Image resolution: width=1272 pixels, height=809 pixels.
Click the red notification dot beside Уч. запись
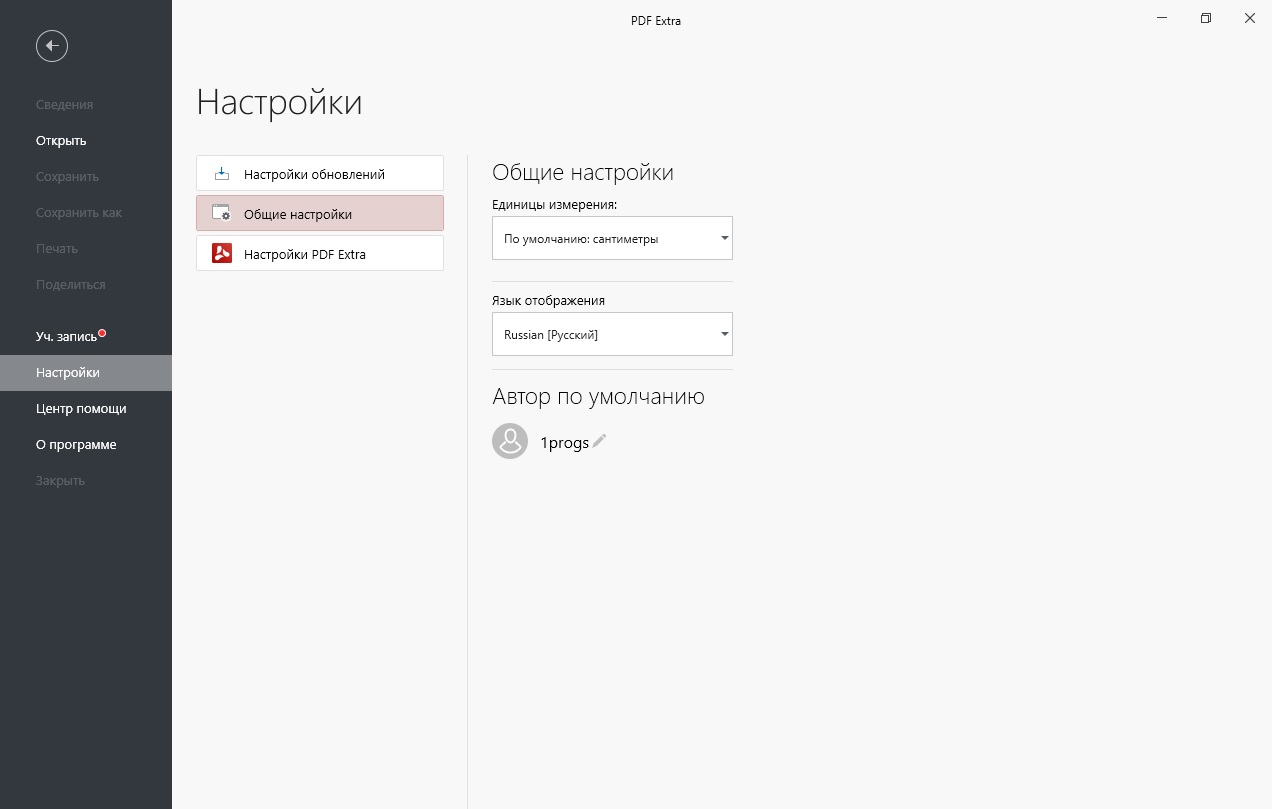pyautogui.click(x=102, y=333)
